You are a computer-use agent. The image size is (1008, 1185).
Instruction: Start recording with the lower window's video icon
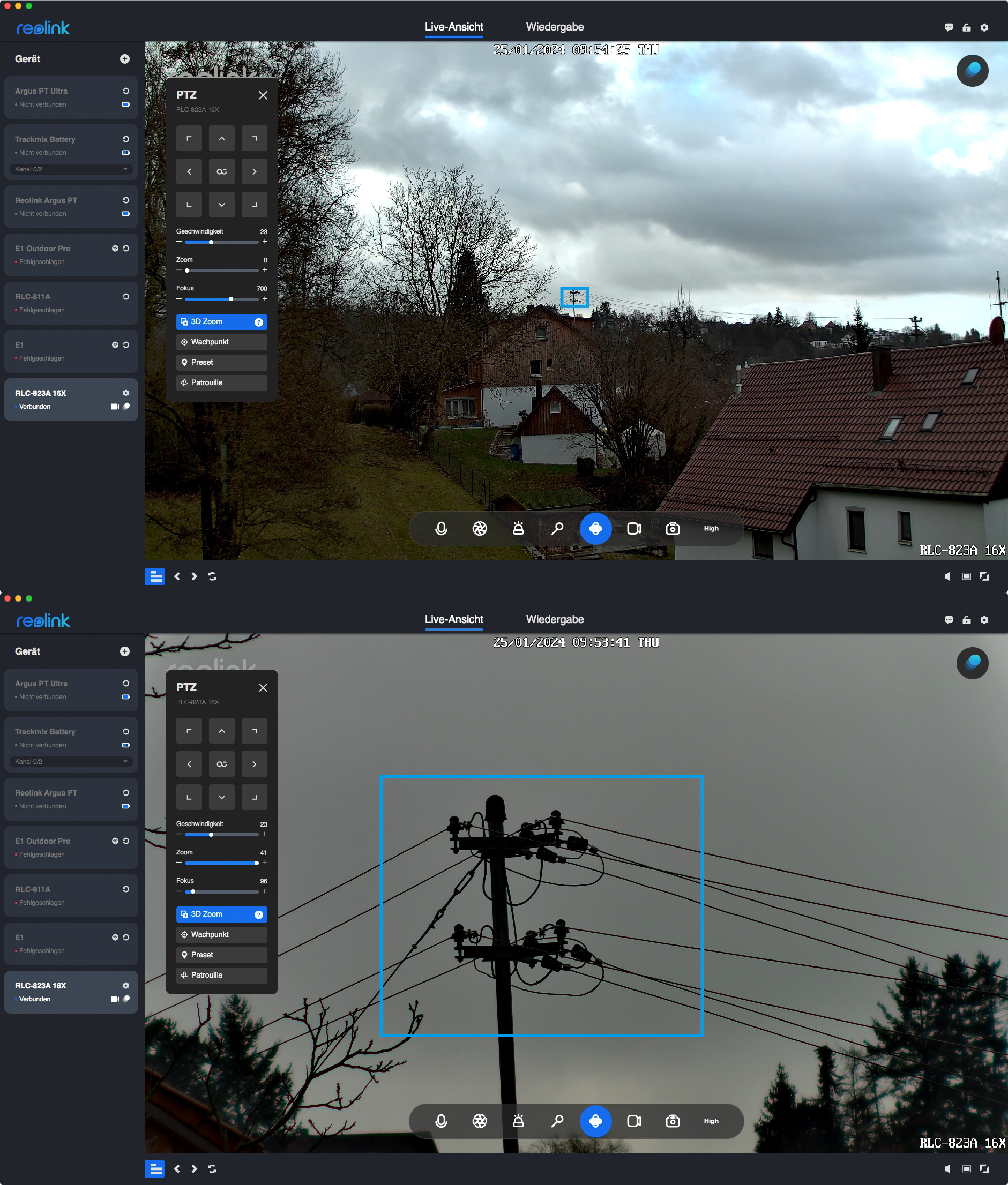[x=634, y=1121]
